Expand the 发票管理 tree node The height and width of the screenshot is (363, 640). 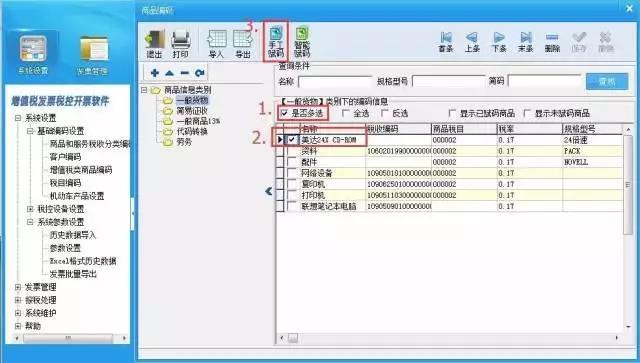pos(18,287)
